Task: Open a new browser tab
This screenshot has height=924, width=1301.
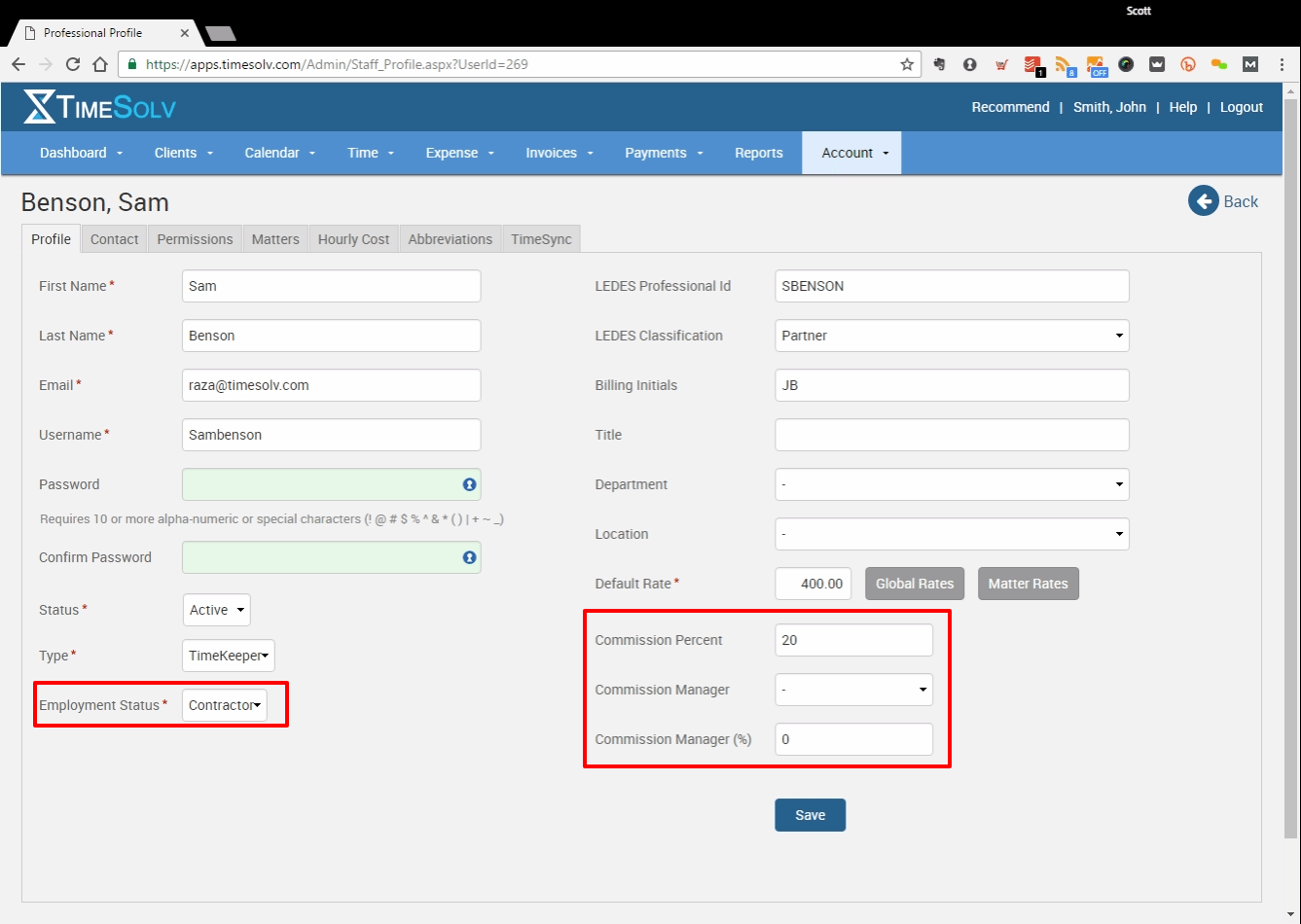Action: (221, 34)
